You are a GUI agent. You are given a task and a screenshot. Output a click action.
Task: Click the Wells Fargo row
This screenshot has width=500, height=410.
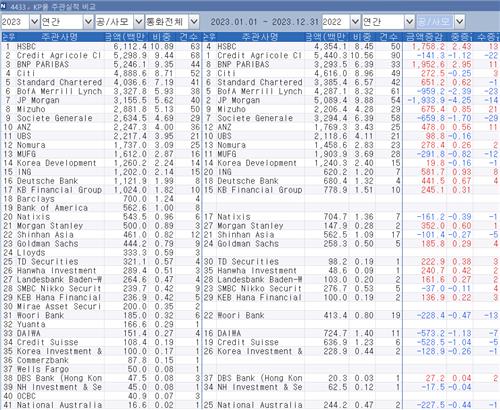[x=101, y=370]
